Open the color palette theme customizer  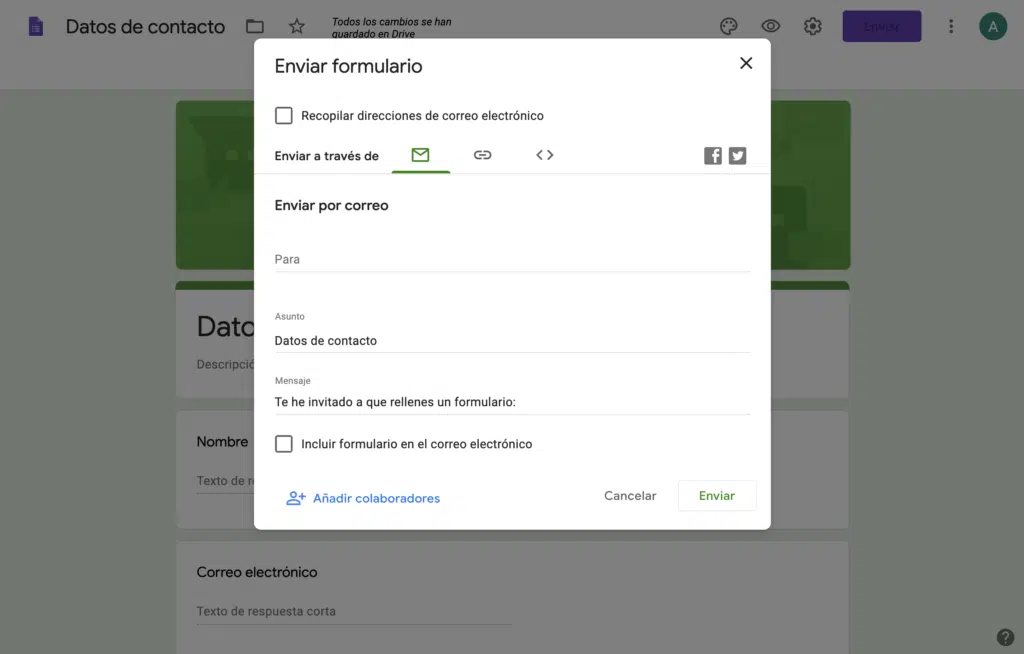(x=728, y=27)
